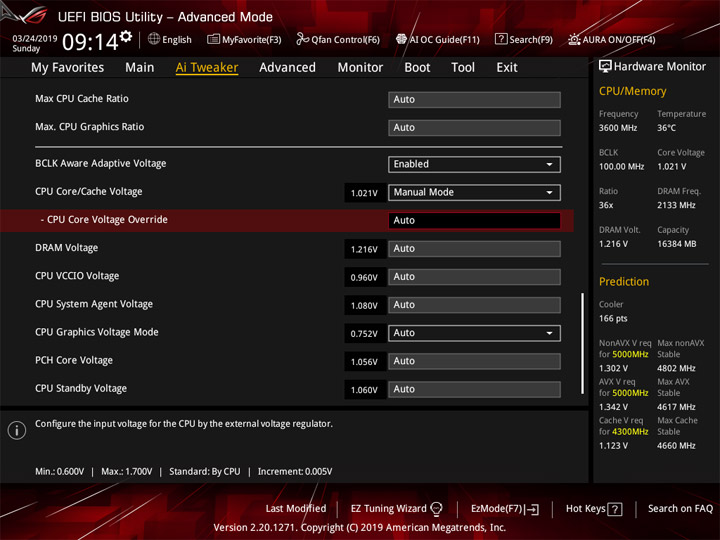Click the CPU VCCIO Voltage field
Image resolution: width=720 pixels, height=540 pixels.
coord(474,277)
